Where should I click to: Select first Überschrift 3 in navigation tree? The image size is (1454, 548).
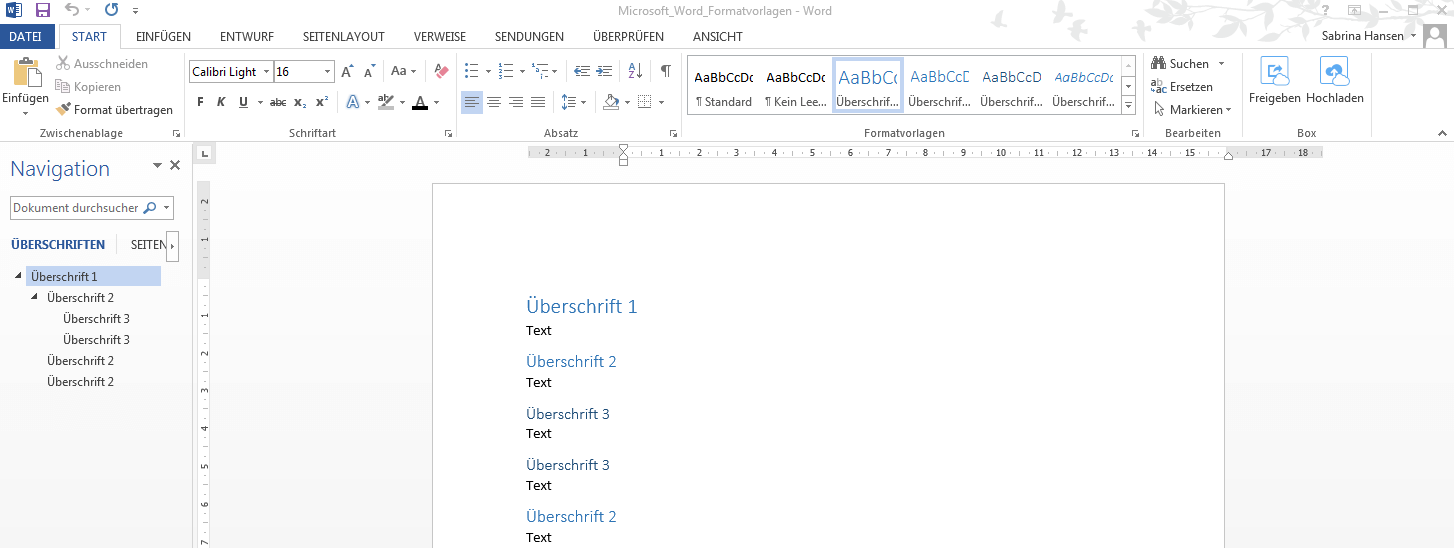(96, 318)
